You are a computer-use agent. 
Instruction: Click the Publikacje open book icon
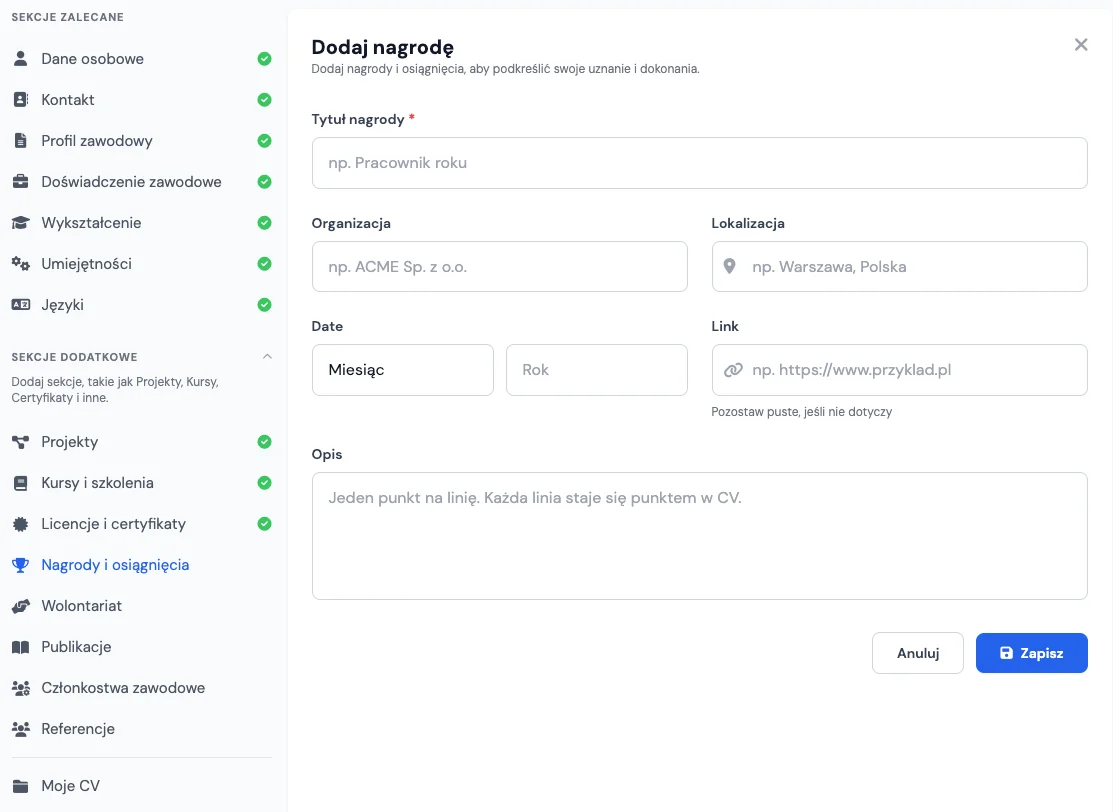[21, 647]
